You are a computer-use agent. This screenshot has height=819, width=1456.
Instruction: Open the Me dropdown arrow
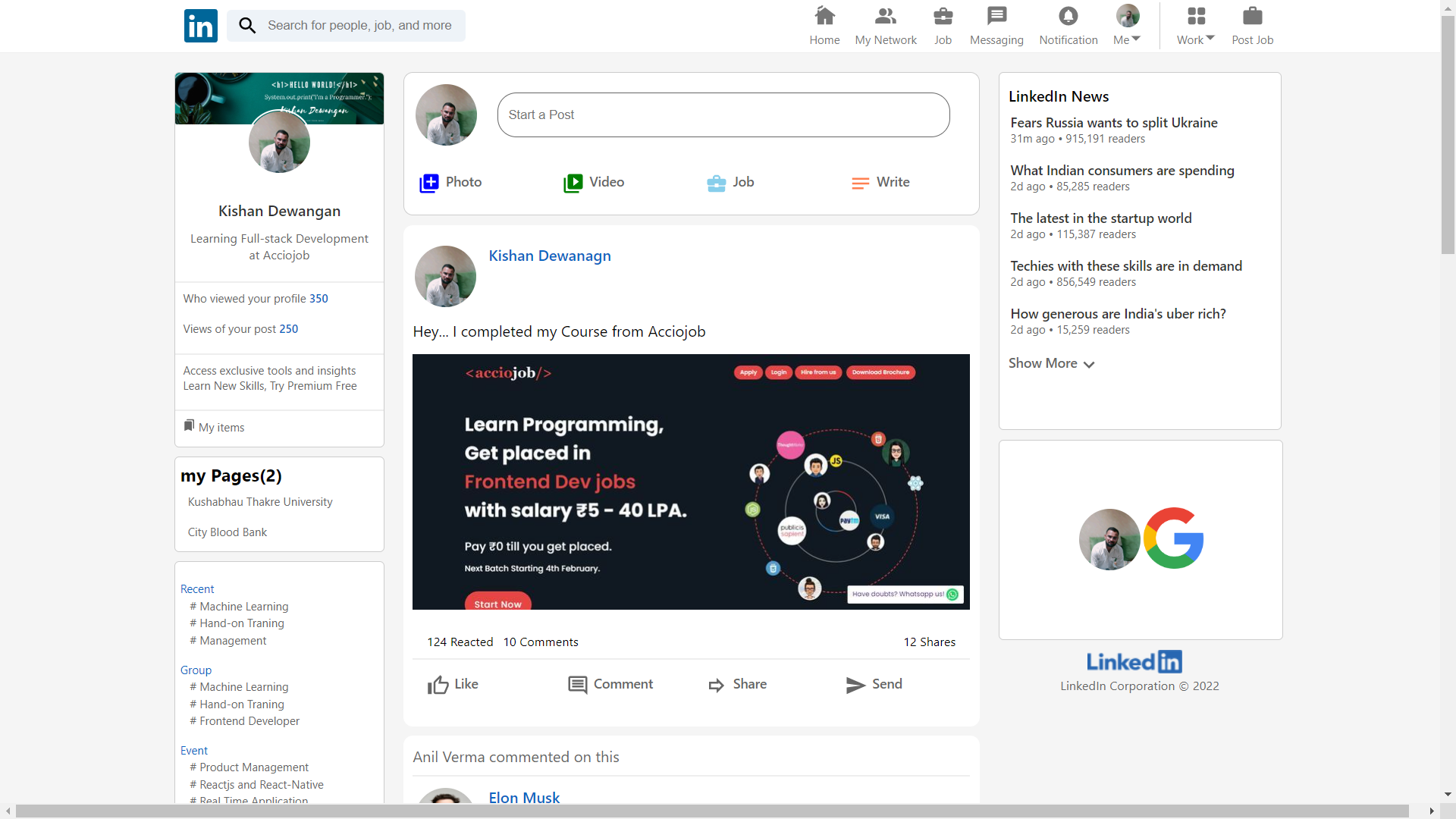click(1136, 39)
